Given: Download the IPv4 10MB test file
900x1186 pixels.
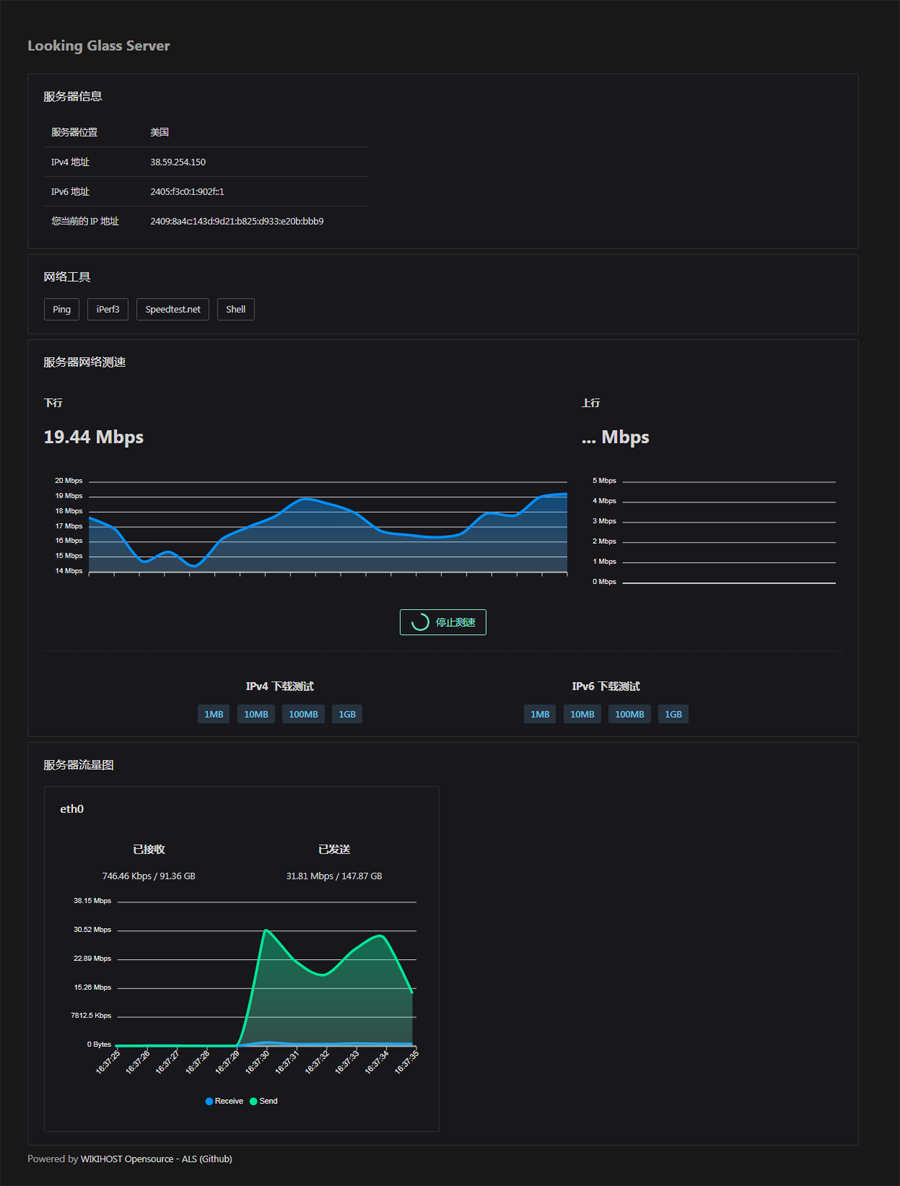Looking at the screenshot, I should click(x=256, y=714).
